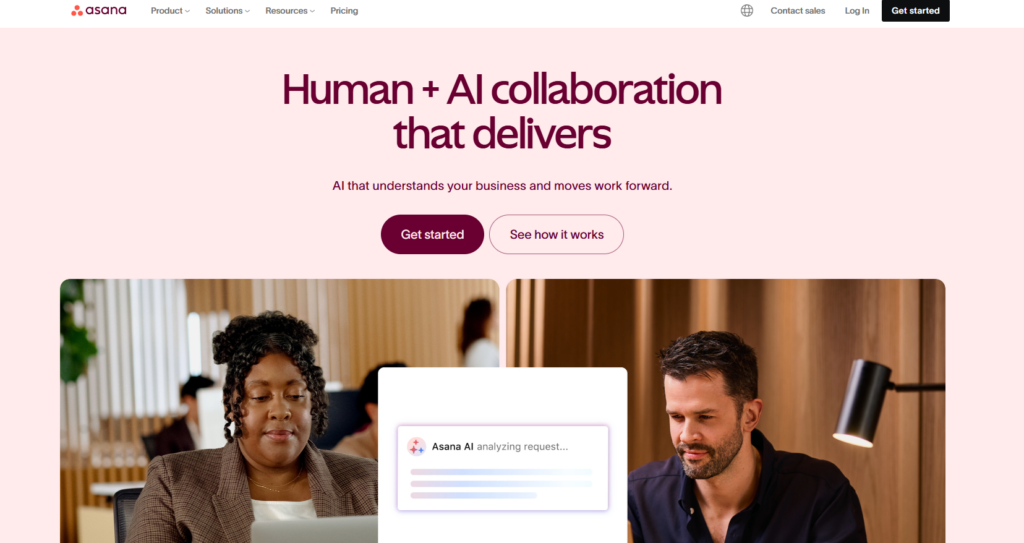Screen dimensions: 1024x543
Task: Click the Resources chevron arrow
Action: (312, 11)
